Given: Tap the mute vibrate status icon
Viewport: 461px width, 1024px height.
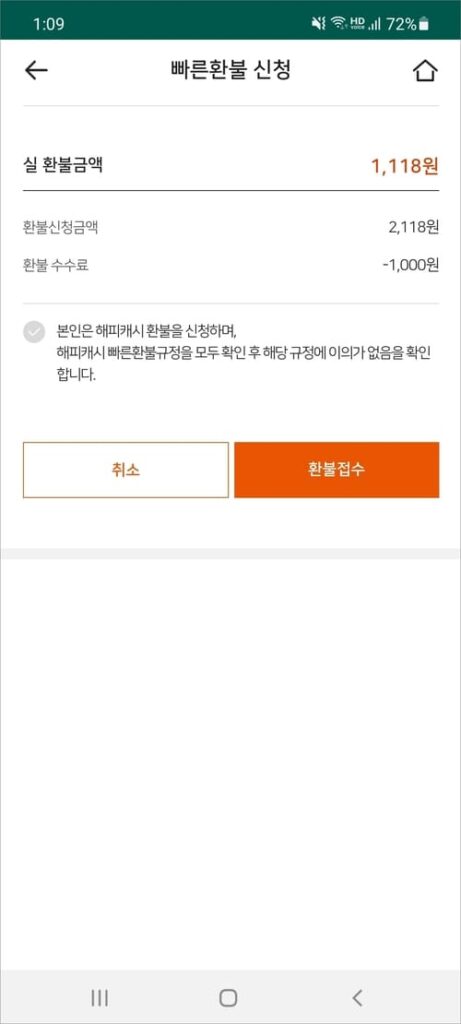Looking at the screenshot, I should [x=319, y=24].
